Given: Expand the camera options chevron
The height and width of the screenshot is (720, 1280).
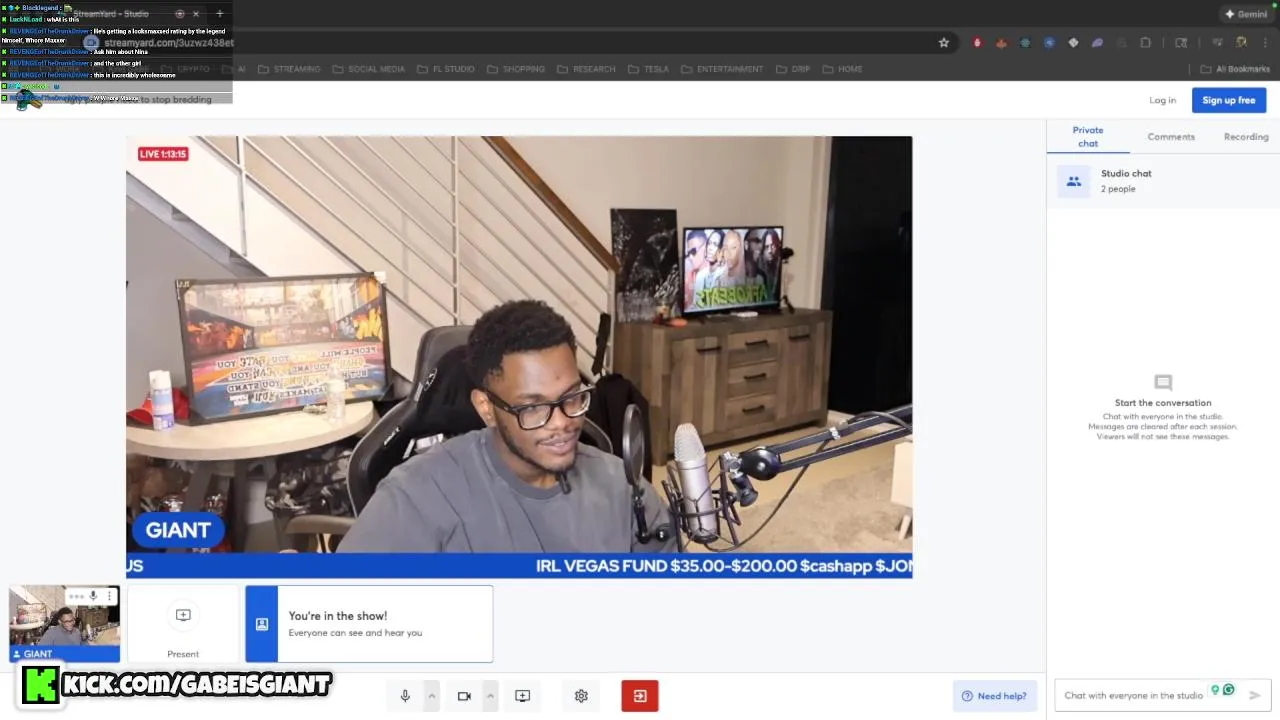Looking at the screenshot, I should click(490, 696).
